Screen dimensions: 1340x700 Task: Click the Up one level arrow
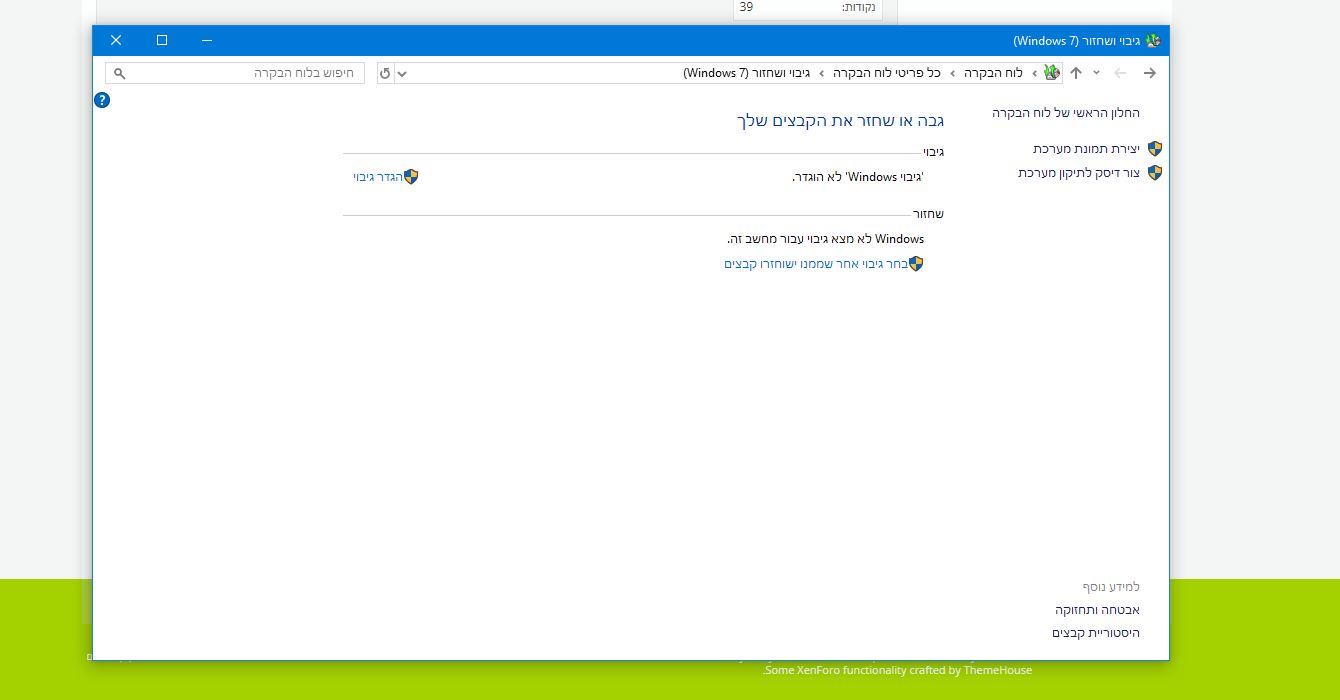pyautogui.click(x=1076, y=73)
